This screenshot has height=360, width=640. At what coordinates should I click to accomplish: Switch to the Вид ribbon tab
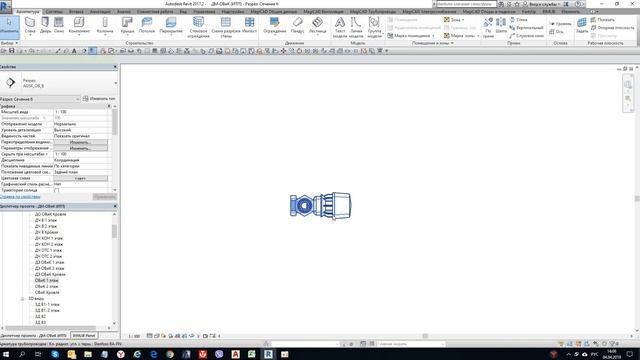pyautogui.click(x=183, y=12)
